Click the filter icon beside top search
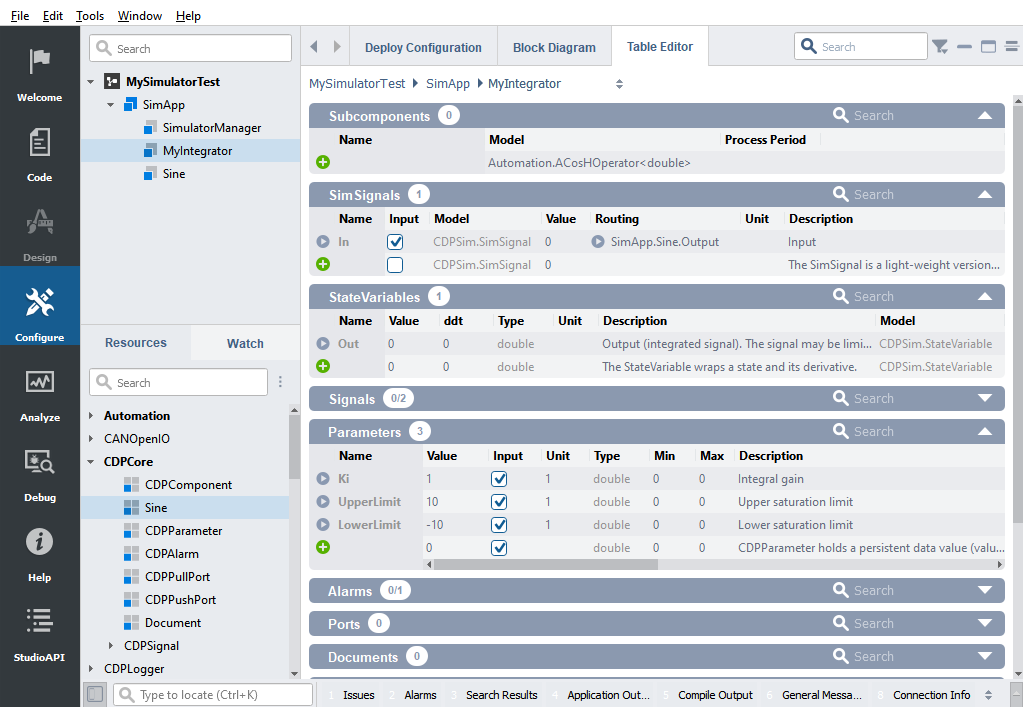 pyautogui.click(x=940, y=47)
